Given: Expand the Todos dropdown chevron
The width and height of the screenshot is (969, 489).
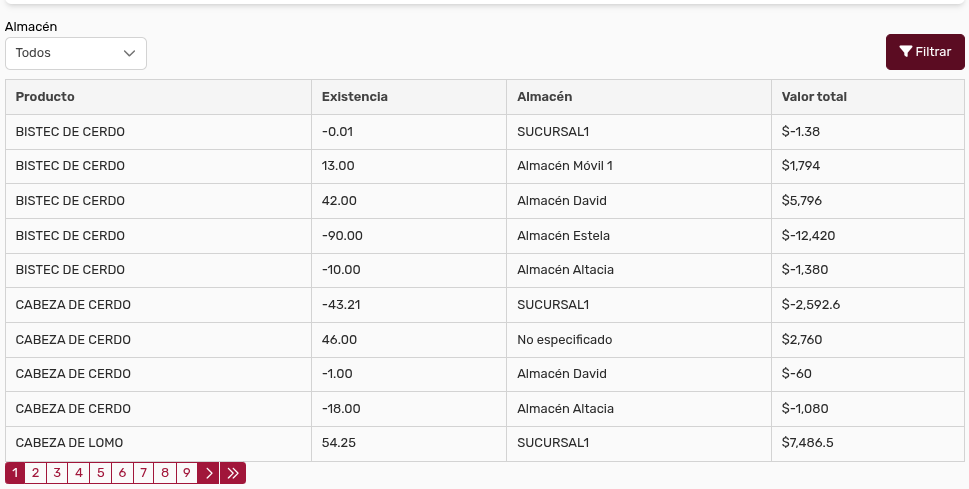Looking at the screenshot, I should [x=129, y=53].
